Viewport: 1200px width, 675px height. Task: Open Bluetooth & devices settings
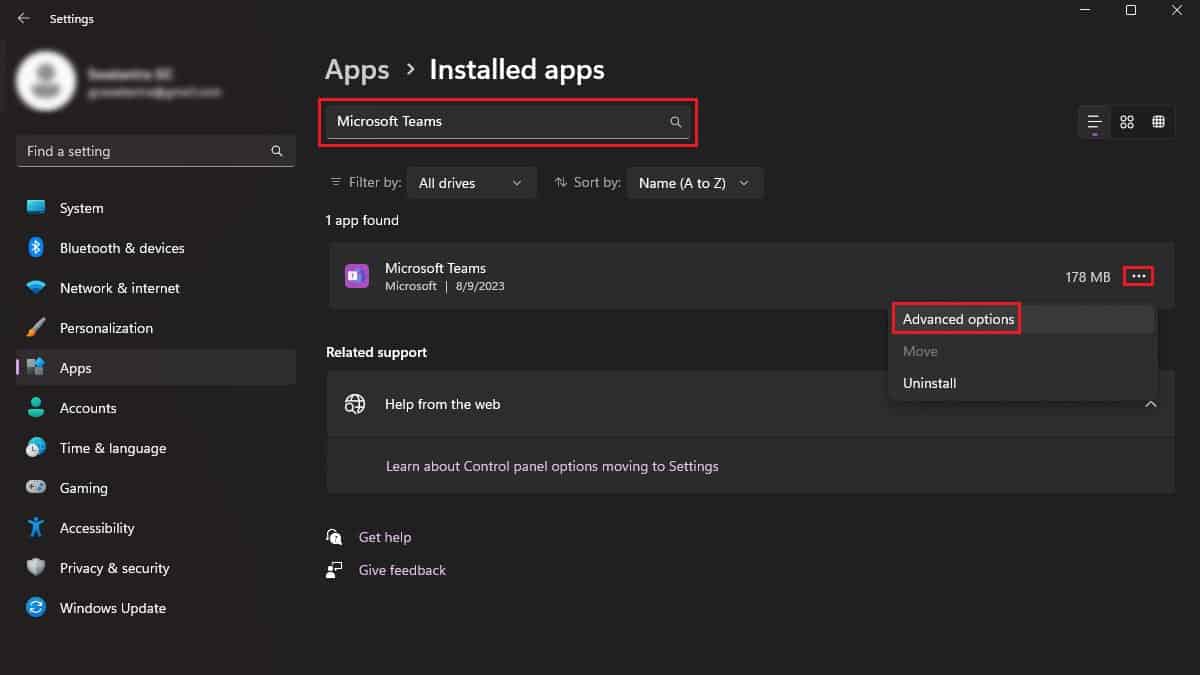click(121, 248)
